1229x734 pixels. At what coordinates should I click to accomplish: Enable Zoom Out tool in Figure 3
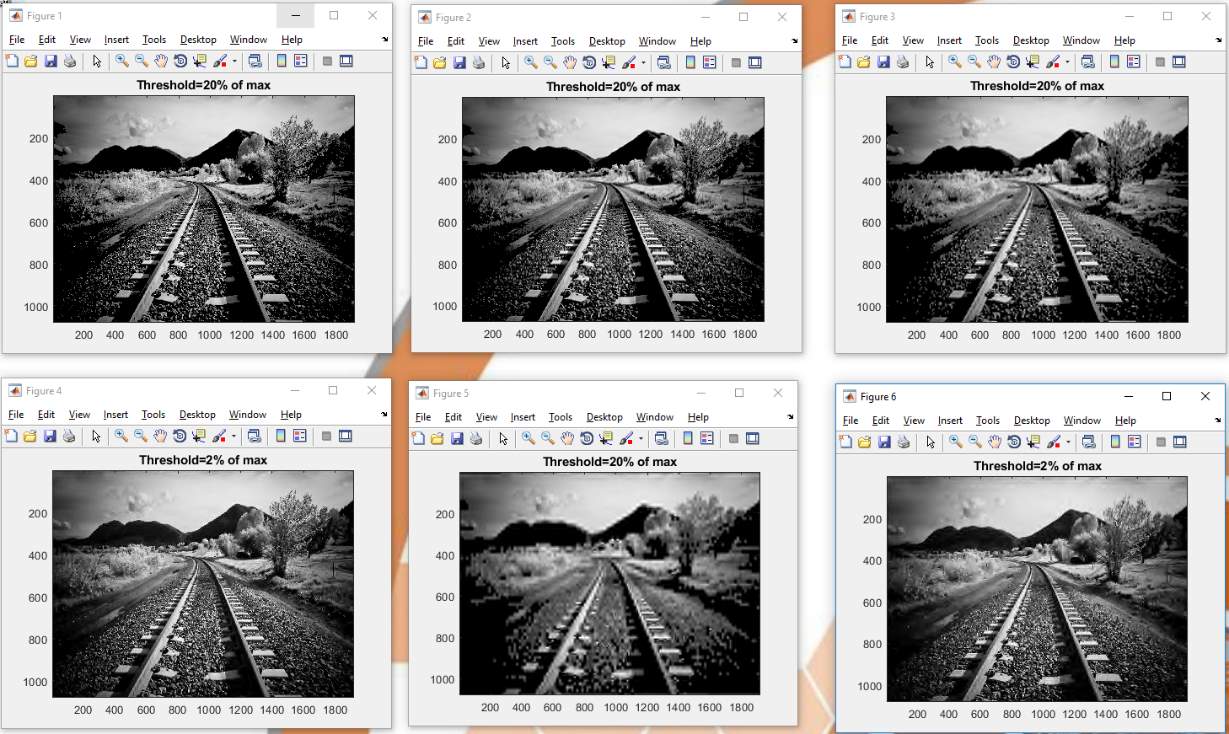click(974, 61)
